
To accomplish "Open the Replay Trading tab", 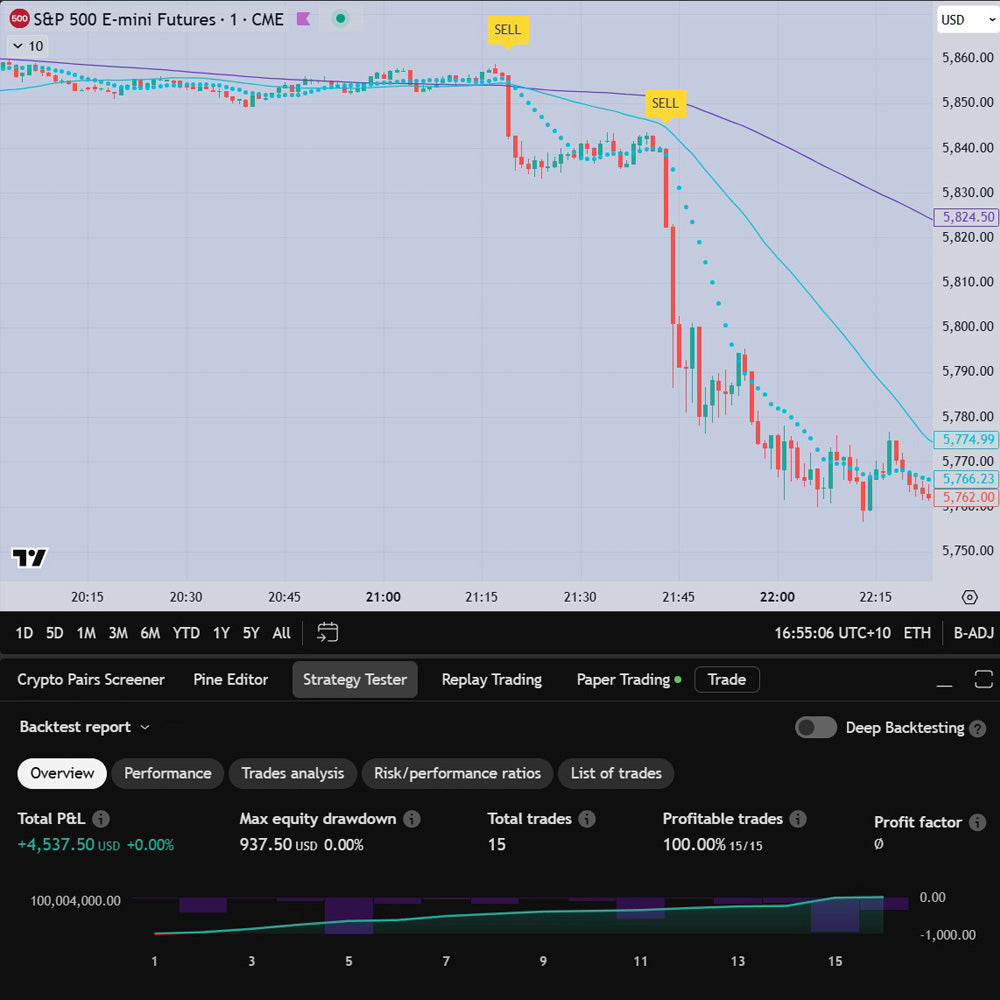I will pos(492,680).
